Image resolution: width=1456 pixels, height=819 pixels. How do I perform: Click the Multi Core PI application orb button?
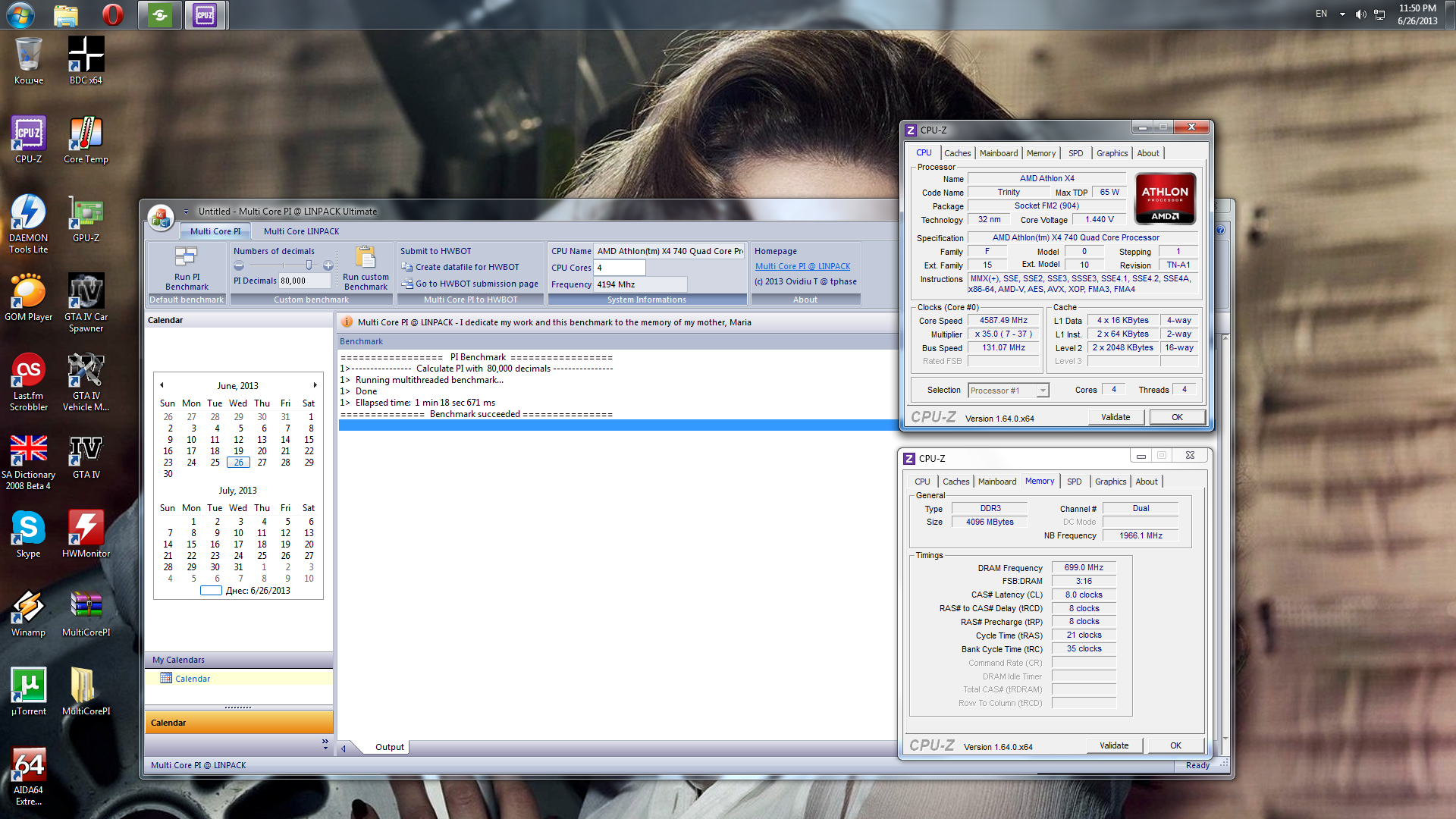point(160,218)
